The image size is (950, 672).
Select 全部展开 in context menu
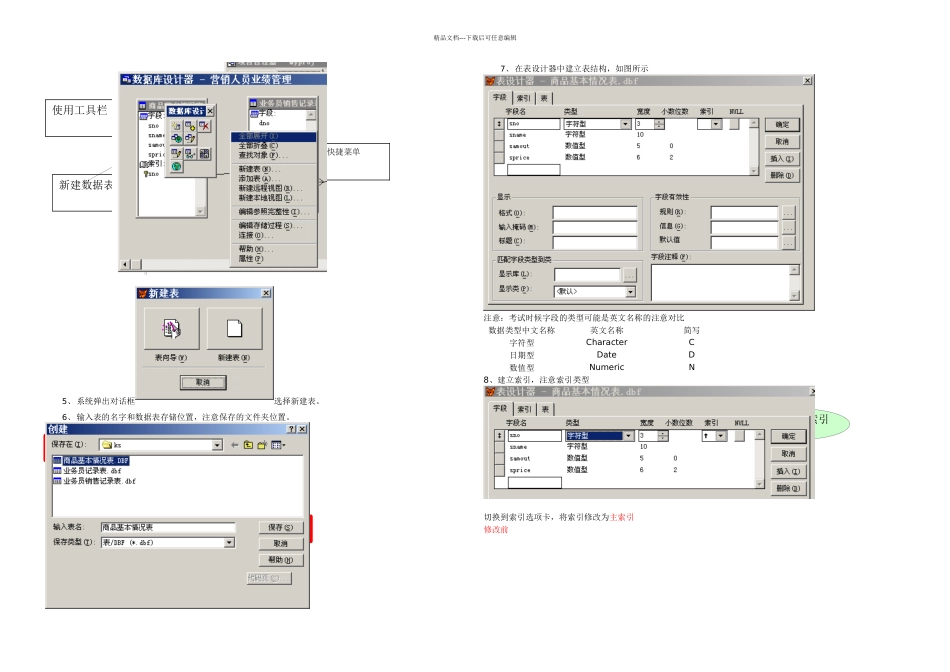click(x=274, y=136)
